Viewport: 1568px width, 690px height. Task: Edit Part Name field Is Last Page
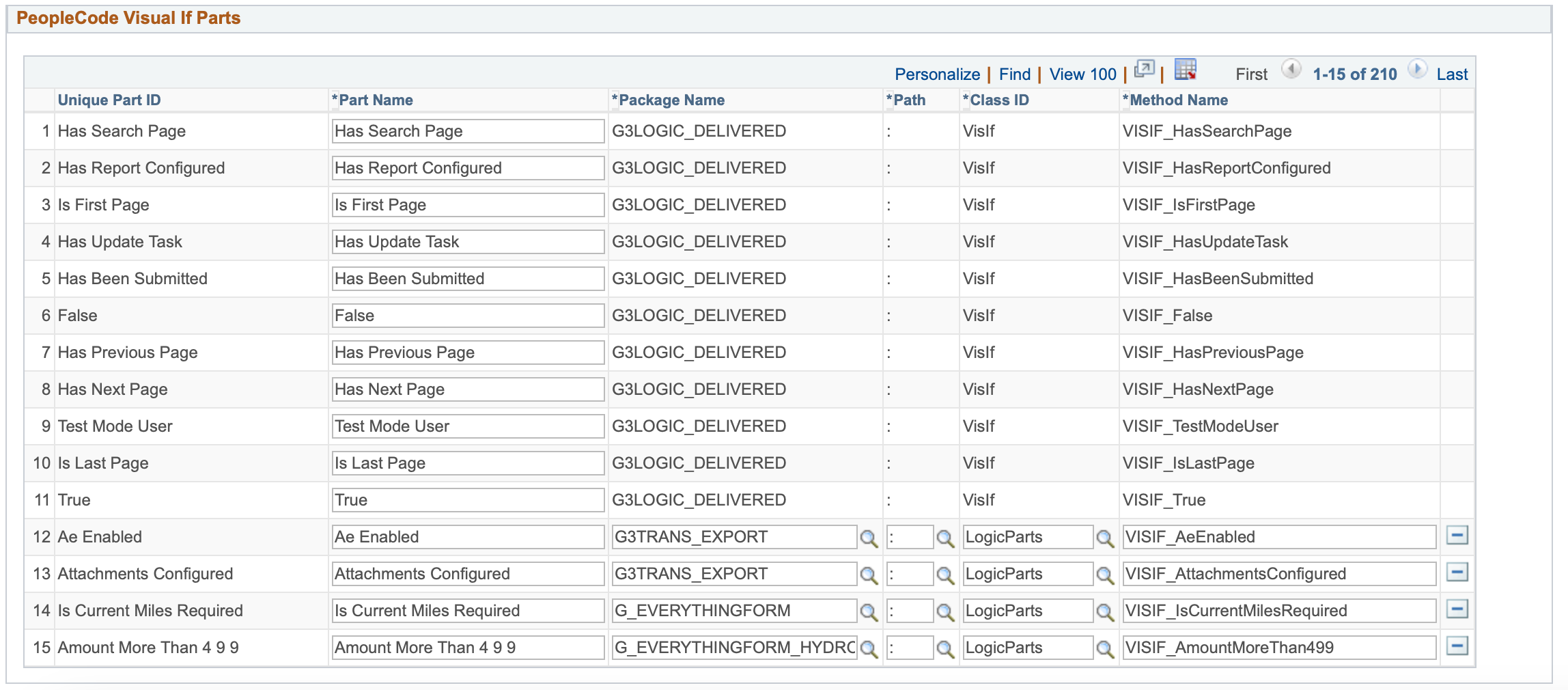pyautogui.click(x=468, y=463)
